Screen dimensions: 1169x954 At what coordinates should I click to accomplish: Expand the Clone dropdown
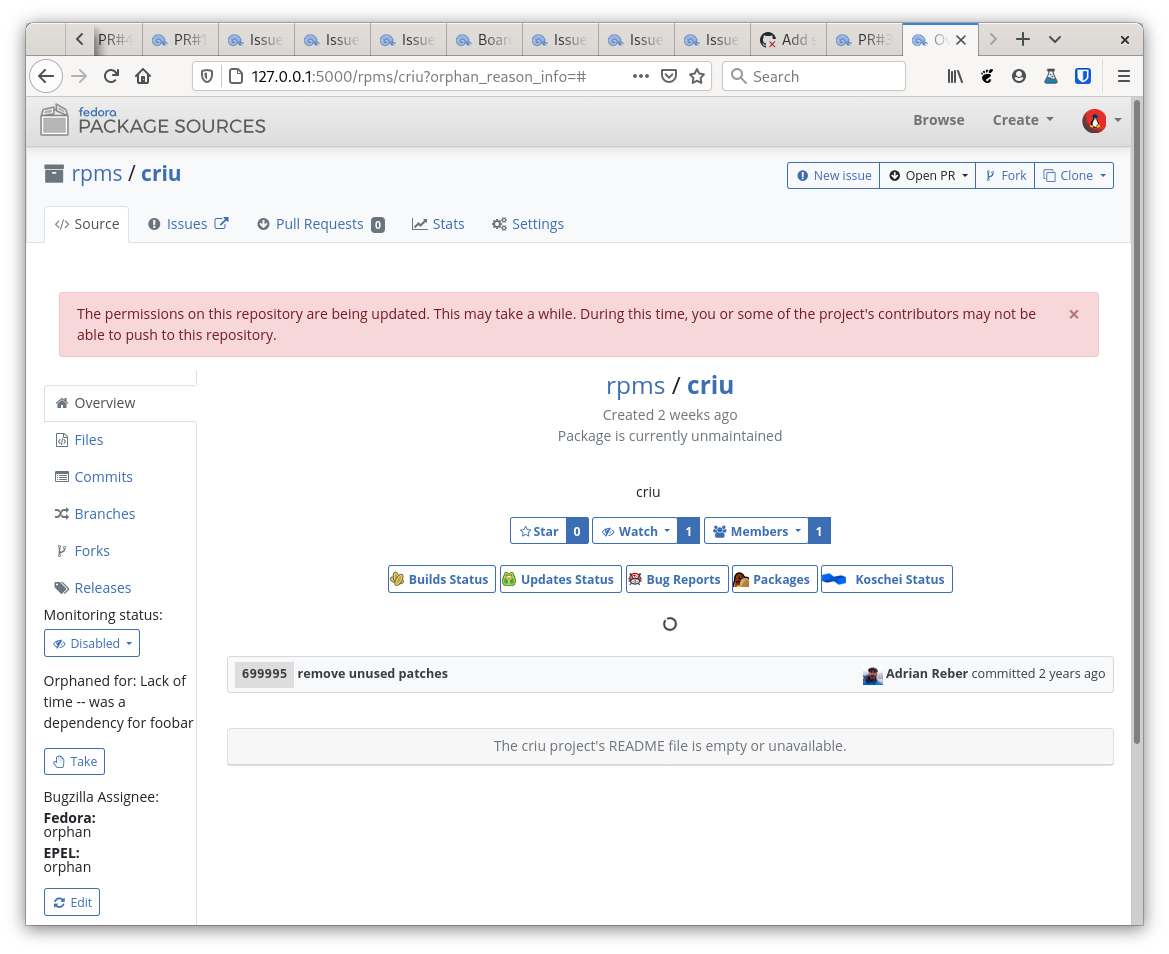[1074, 175]
